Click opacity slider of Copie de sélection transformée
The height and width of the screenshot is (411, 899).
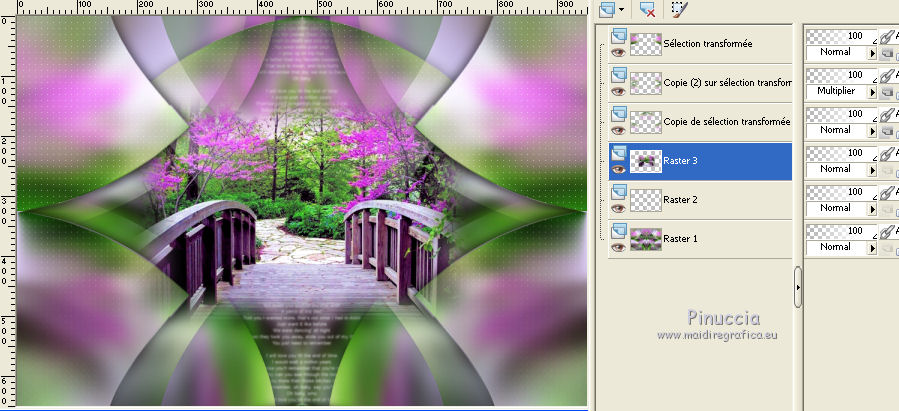click(842, 115)
